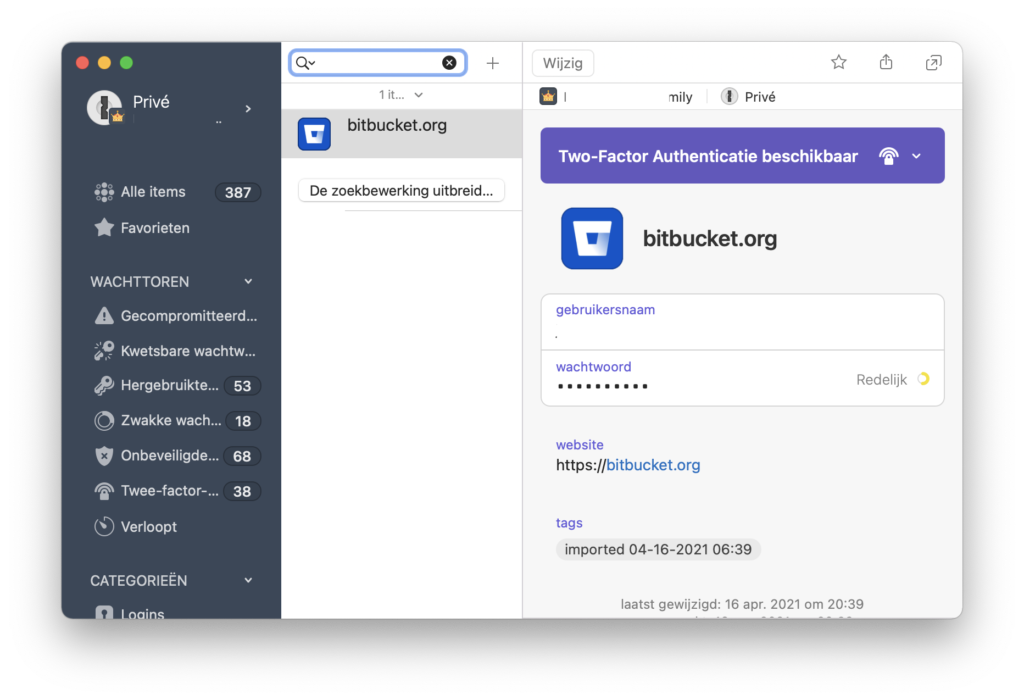
Task: Click the gebruikersnaam field
Action: click(x=743, y=322)
